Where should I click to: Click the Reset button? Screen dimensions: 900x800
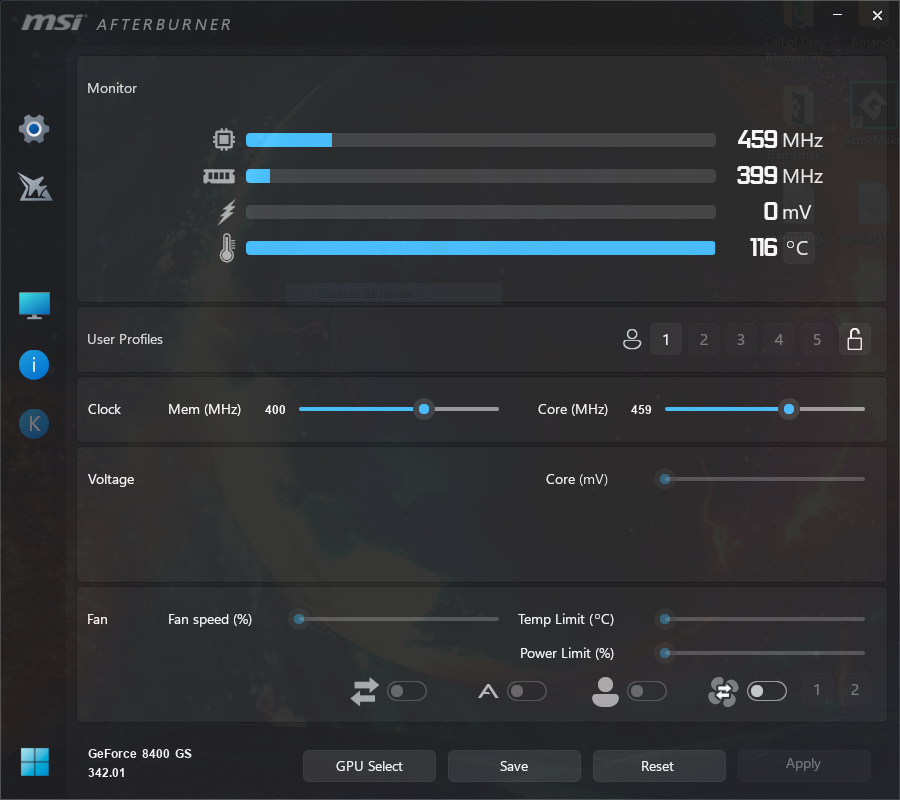659,766
